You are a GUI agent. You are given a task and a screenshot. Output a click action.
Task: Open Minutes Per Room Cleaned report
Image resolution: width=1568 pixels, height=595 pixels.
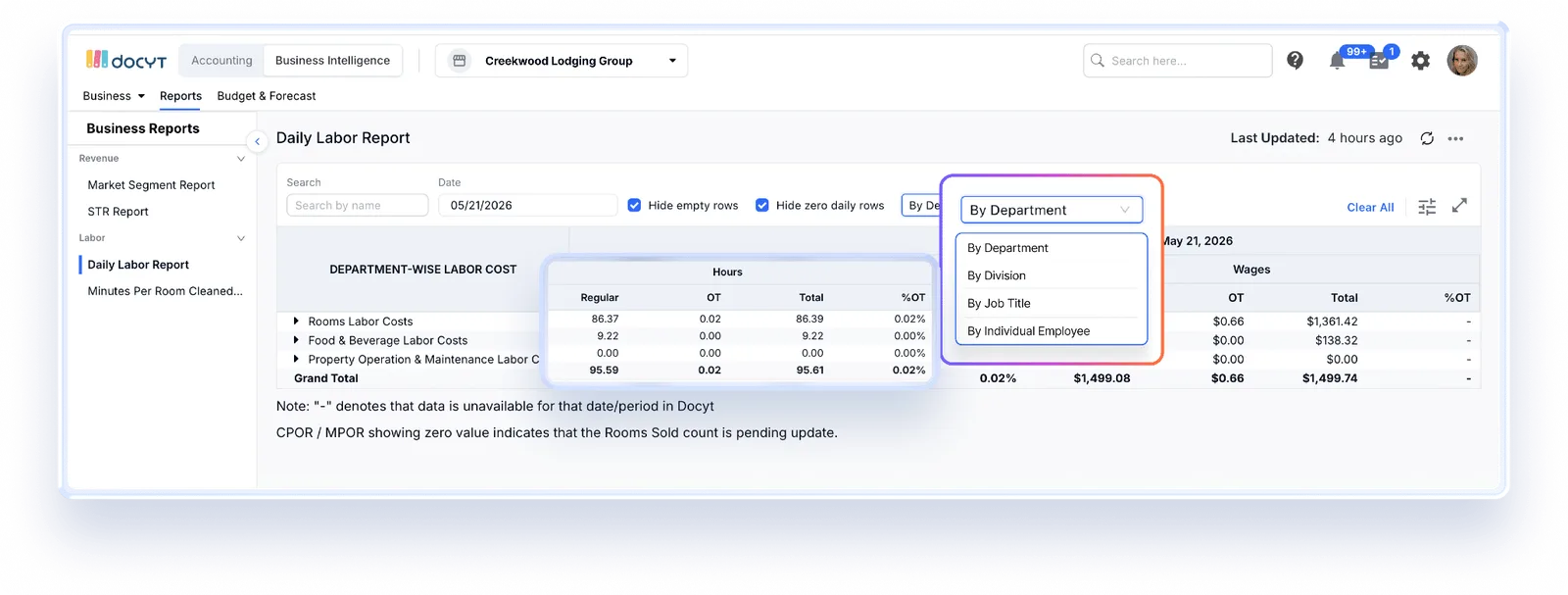coord(165,291)
